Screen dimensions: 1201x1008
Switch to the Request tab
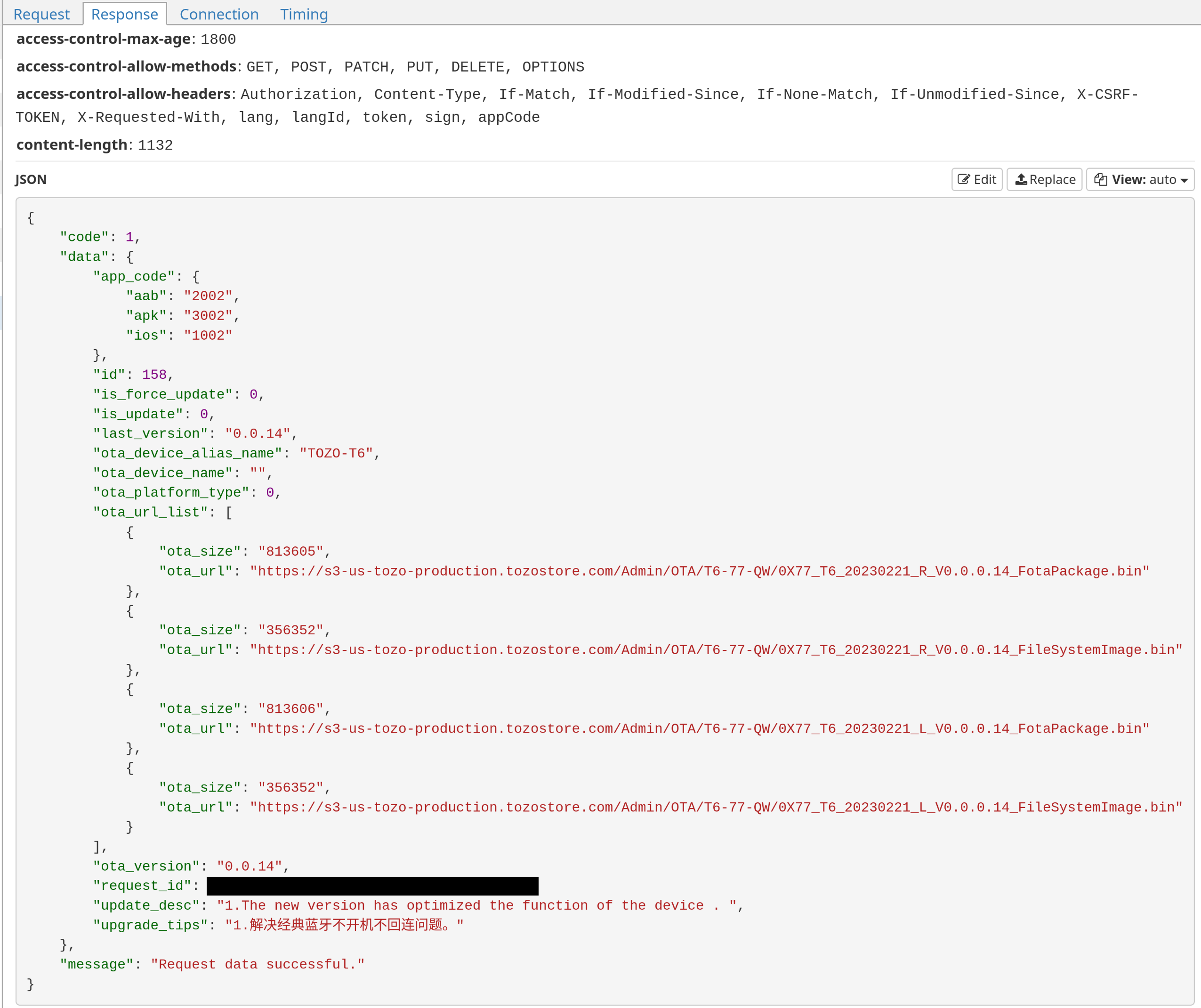point(41,14)
